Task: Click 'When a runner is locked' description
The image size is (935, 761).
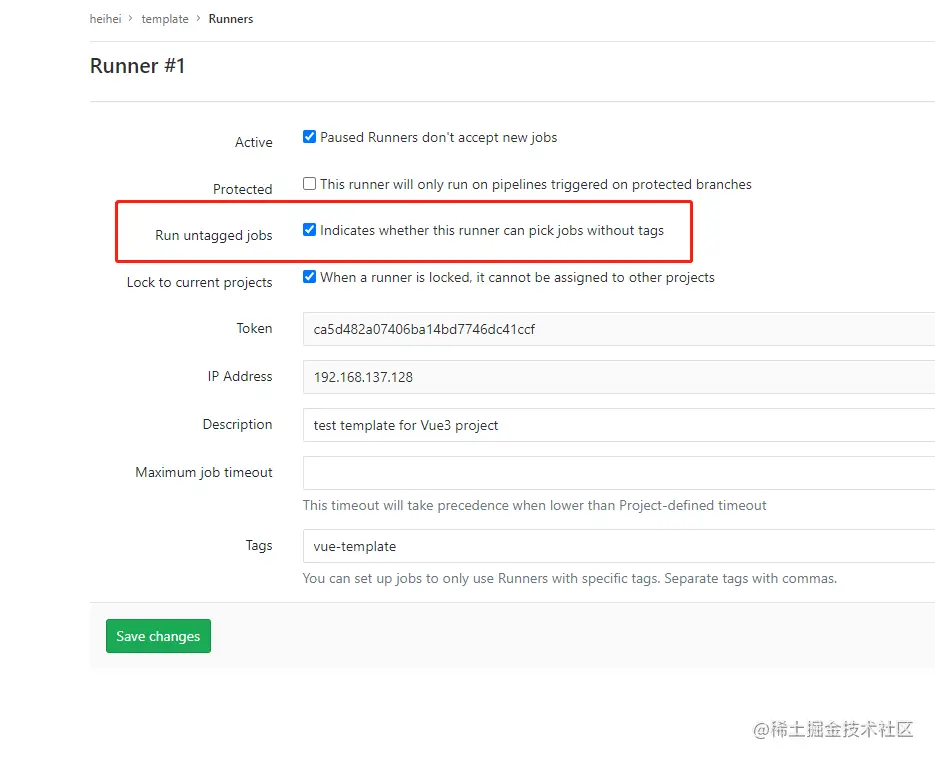Action: [517, 277]
